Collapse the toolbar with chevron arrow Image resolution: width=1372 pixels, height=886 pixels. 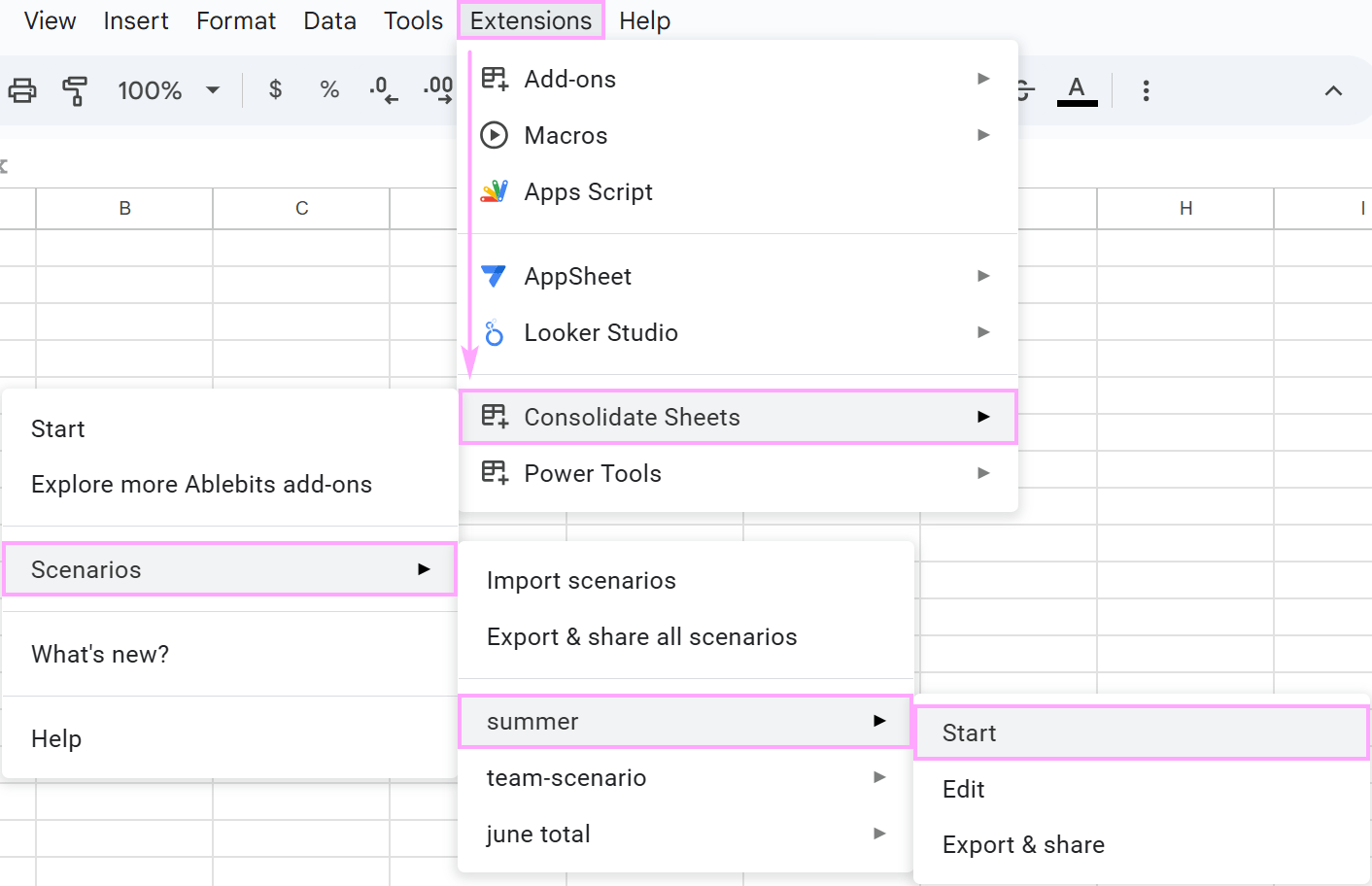[x=1333, y=90]
